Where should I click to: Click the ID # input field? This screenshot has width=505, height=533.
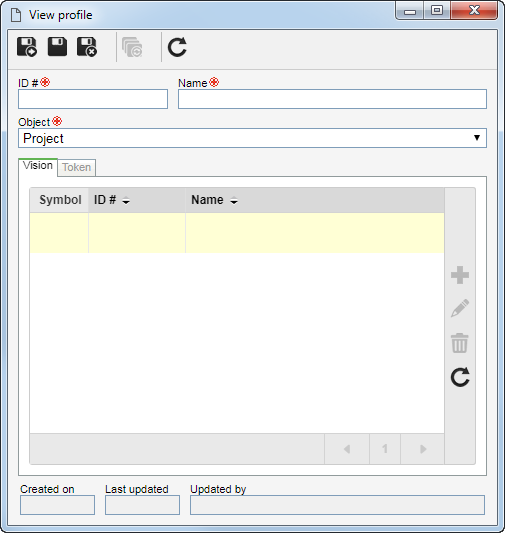pyautogui.click(x=93, y=99)
